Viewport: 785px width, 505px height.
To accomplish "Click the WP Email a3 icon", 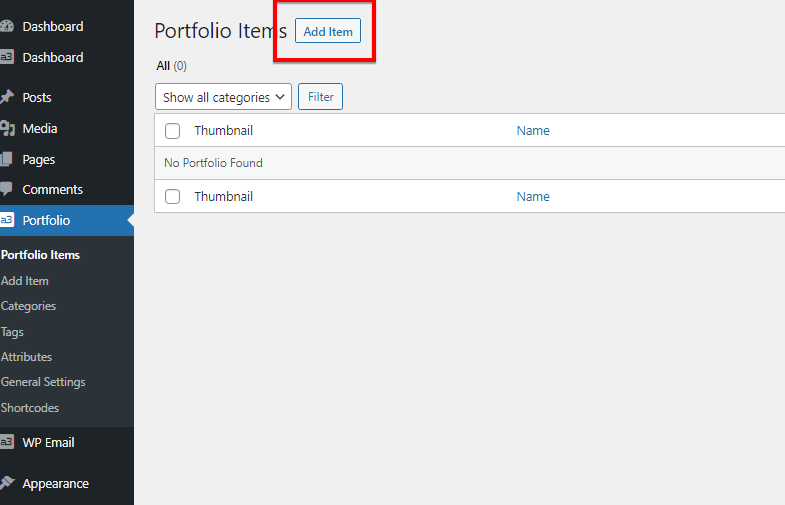I will (7, 442).
